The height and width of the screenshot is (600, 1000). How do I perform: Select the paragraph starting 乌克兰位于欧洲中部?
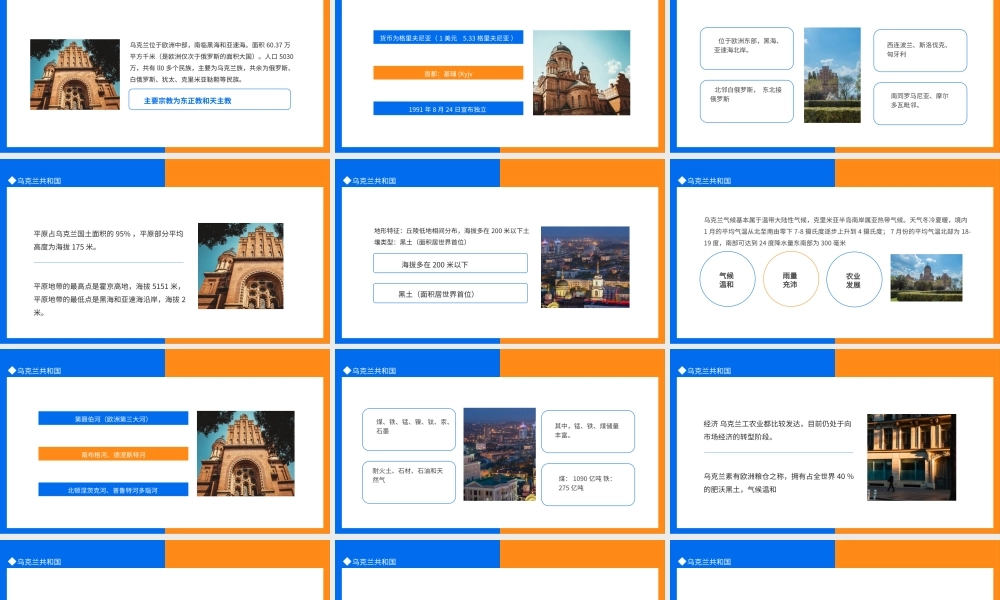211,62
